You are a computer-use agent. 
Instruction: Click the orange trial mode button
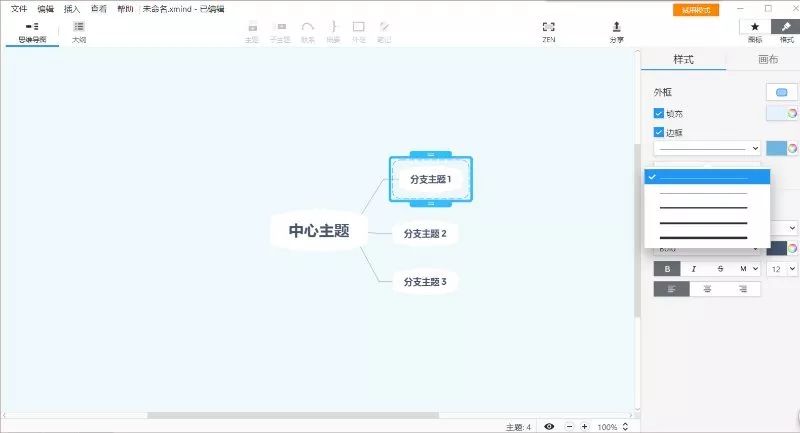point(696,10)
